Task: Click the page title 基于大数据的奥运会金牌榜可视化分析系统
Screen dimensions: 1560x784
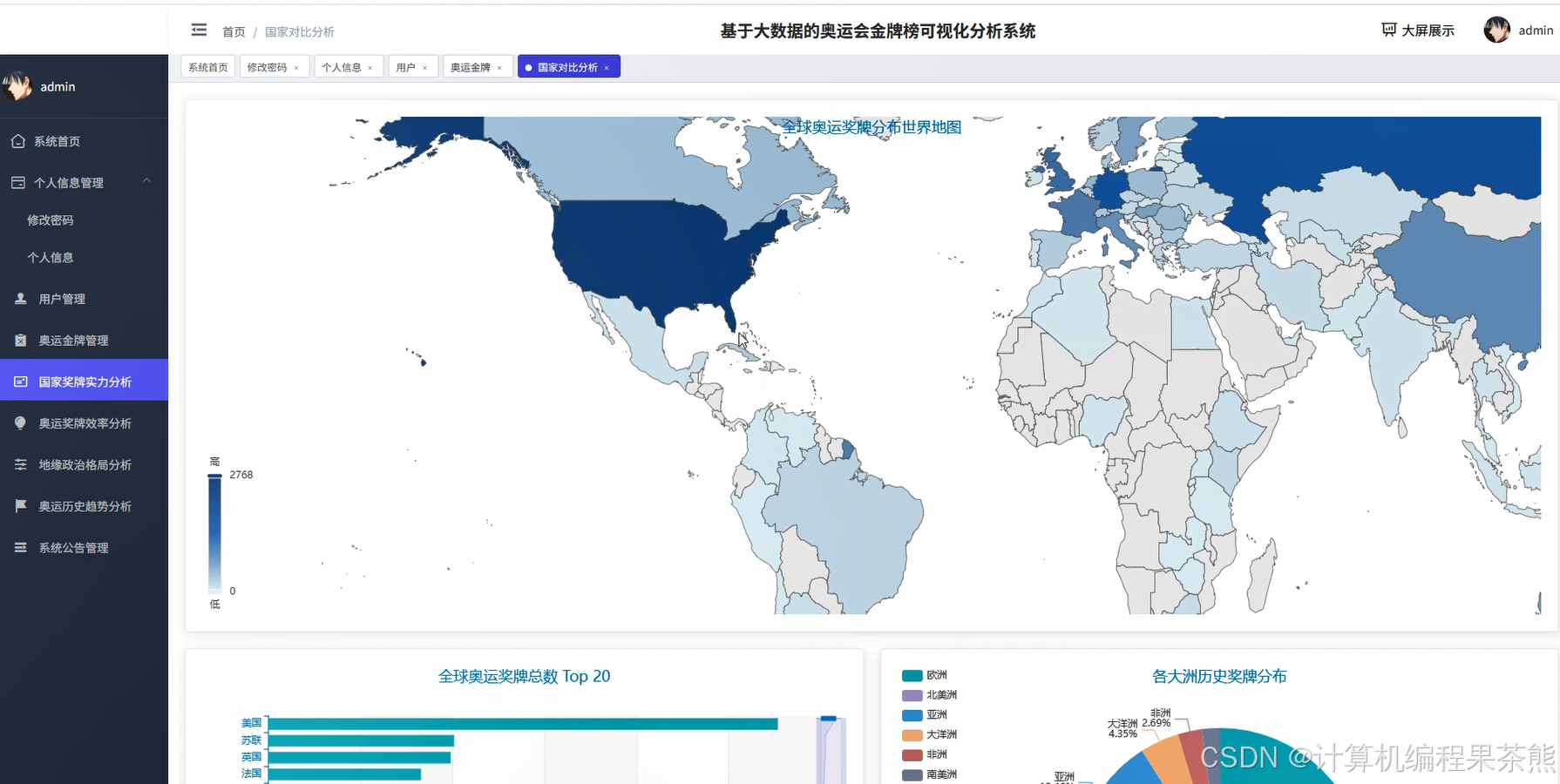Action: 878,31
